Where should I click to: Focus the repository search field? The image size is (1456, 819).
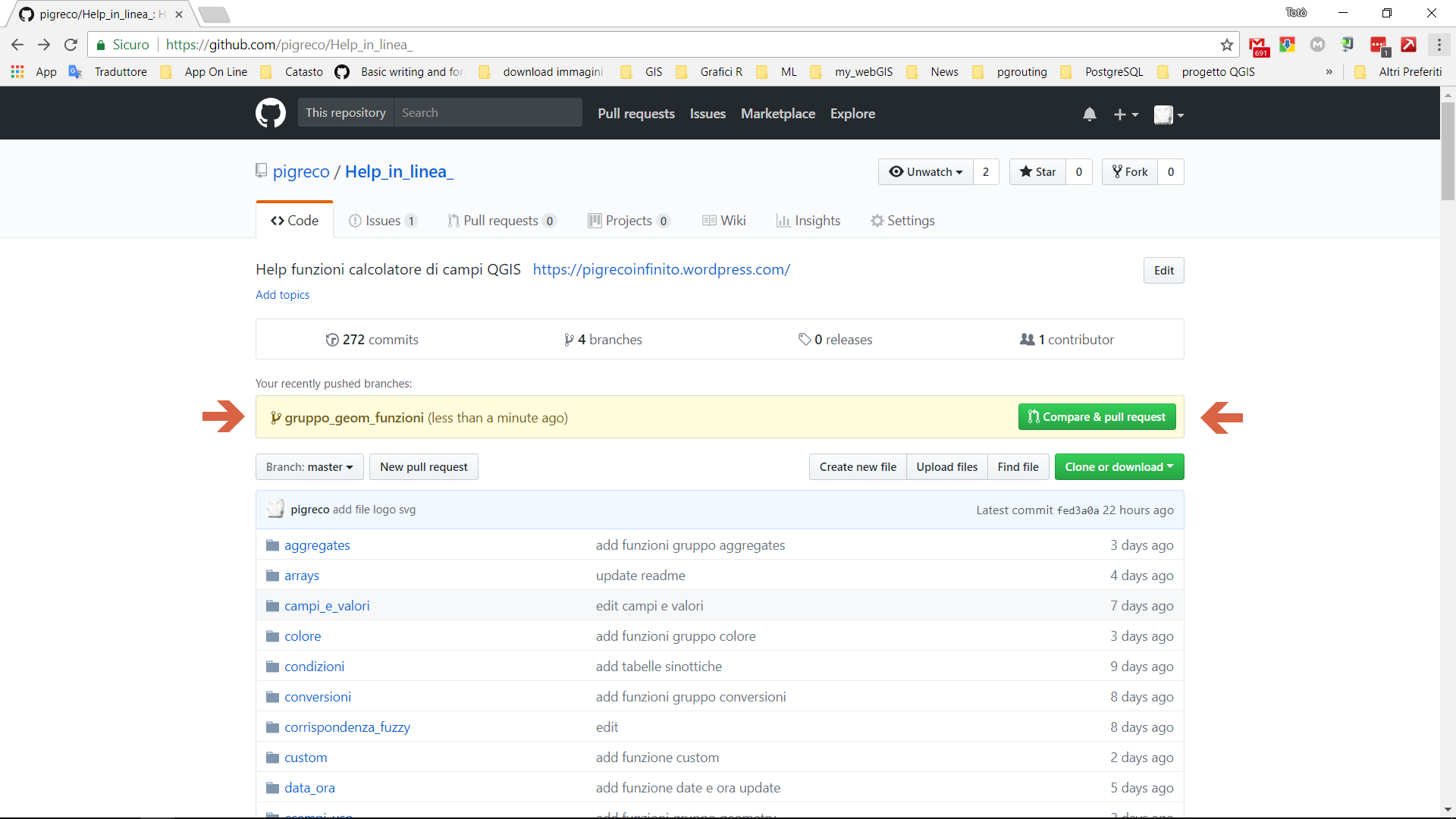pos(487,113)
